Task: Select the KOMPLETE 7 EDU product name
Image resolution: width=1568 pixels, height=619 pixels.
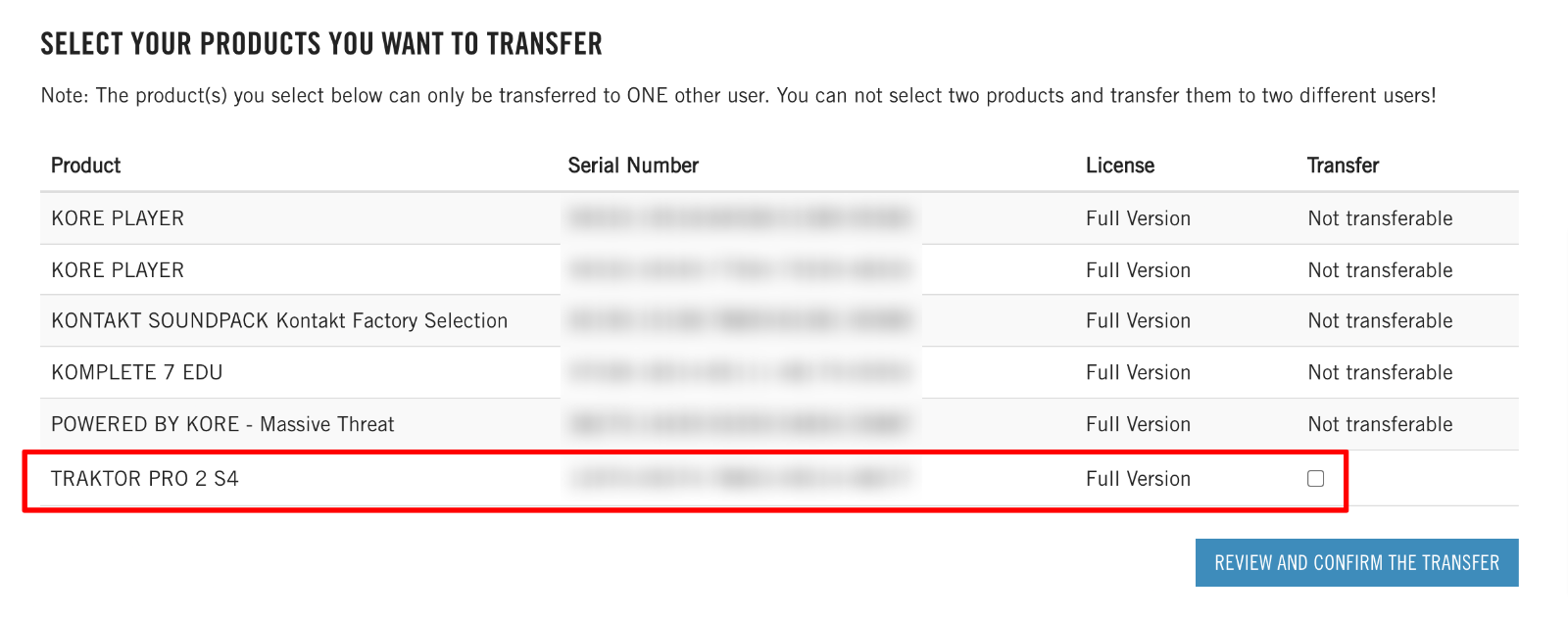Action: coord(137,373)
